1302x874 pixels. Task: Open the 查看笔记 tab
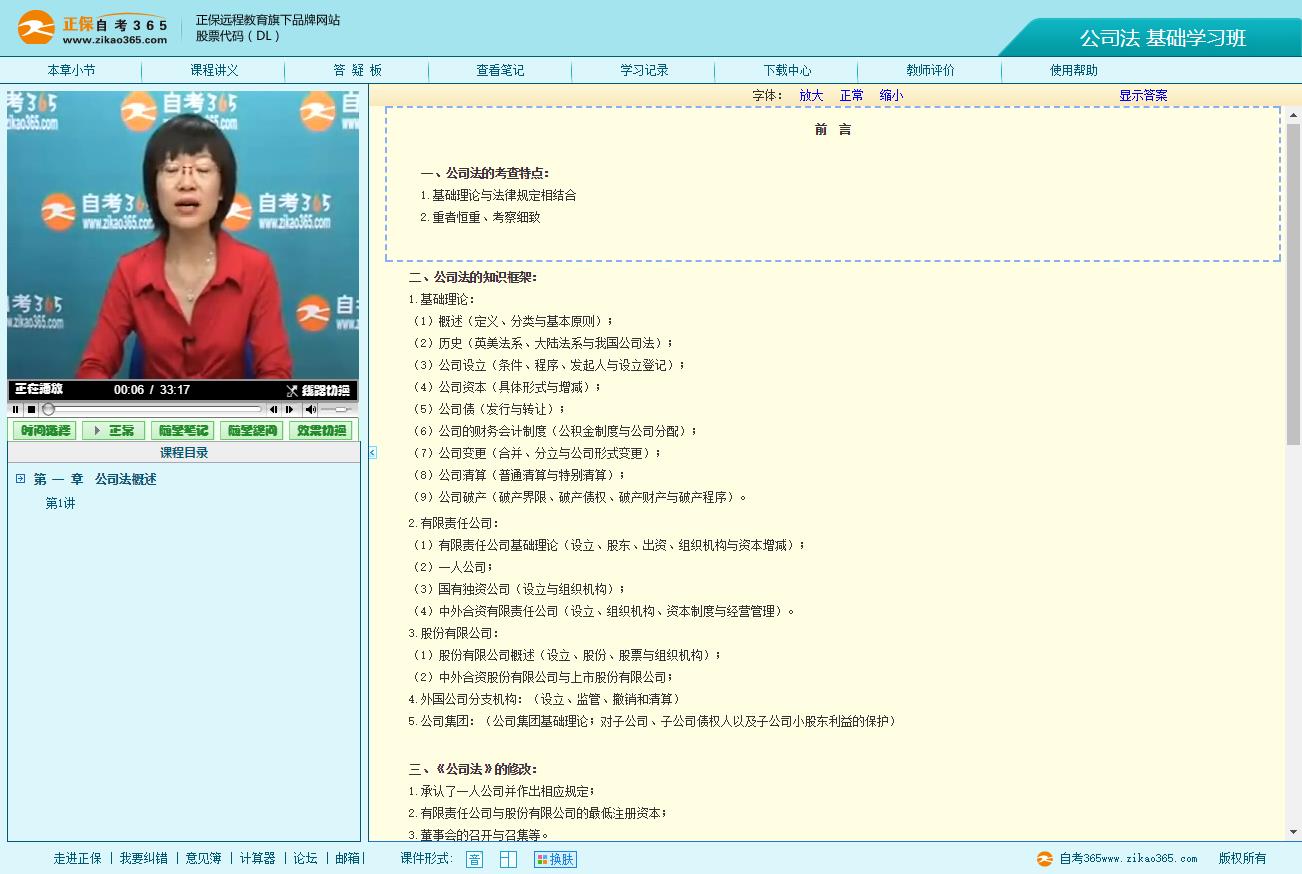pos(500,71)
